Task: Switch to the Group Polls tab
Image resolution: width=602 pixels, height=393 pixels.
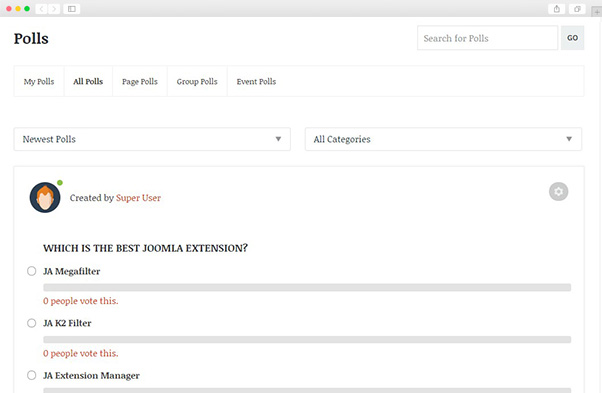Action: (197, 81)
